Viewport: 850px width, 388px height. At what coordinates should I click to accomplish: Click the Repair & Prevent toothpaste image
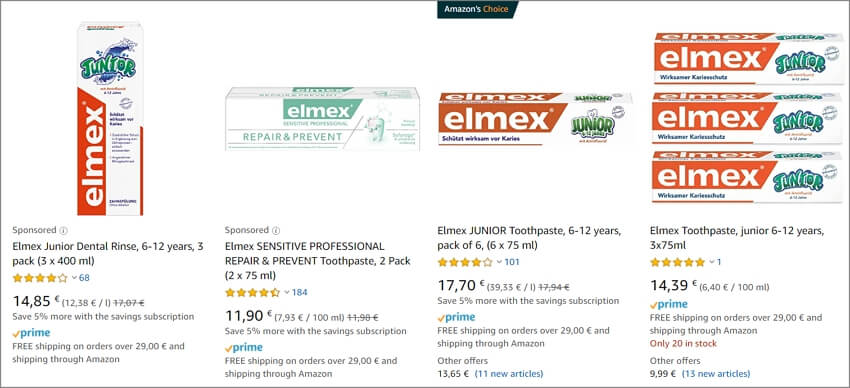pos(322,119)
